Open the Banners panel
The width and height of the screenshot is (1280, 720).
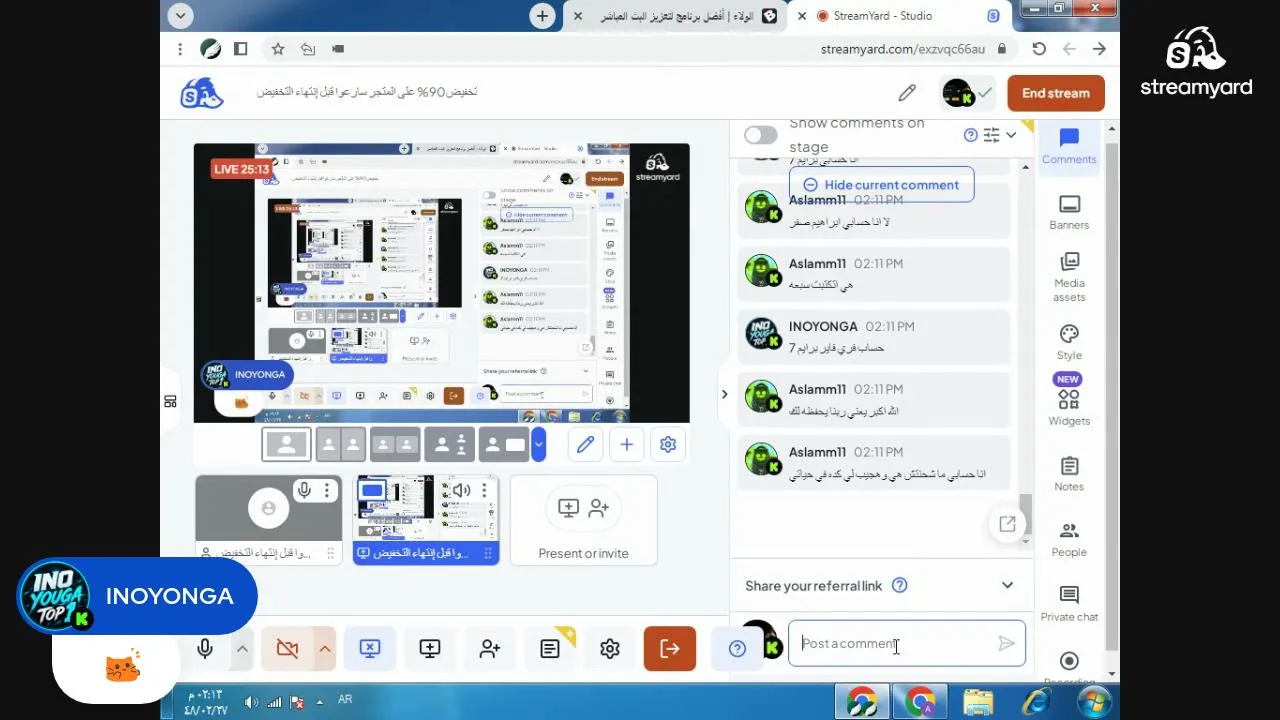pos(1069,212)
